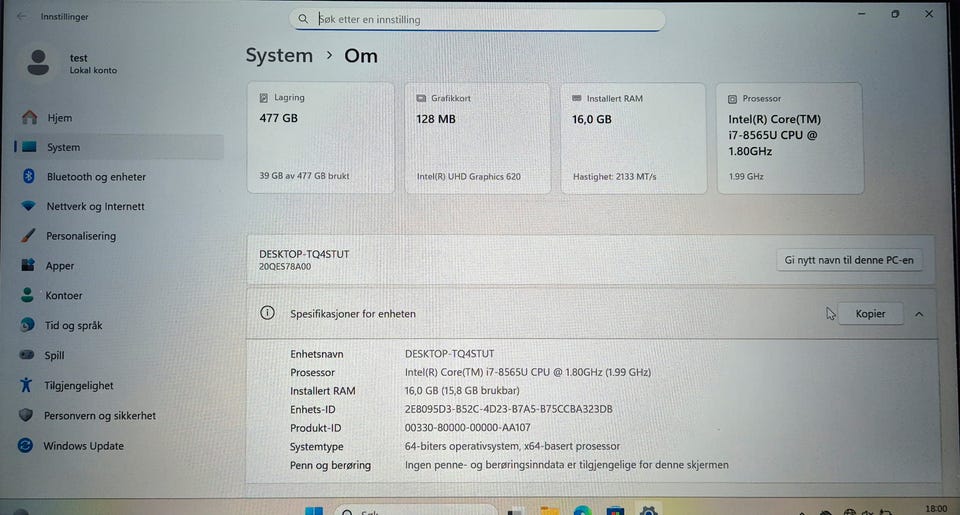The image size is (960, 515).
Task: Click the gamepad icon beside Spill
Action: pos(26,355)
